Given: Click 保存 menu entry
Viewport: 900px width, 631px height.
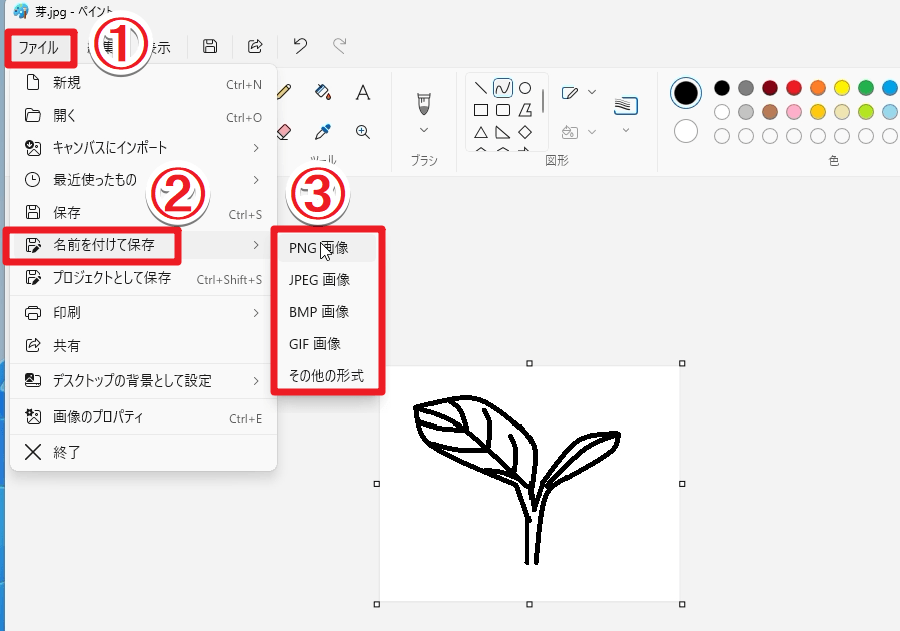Looking at the screenshot, I should click(x=143, y=213).
